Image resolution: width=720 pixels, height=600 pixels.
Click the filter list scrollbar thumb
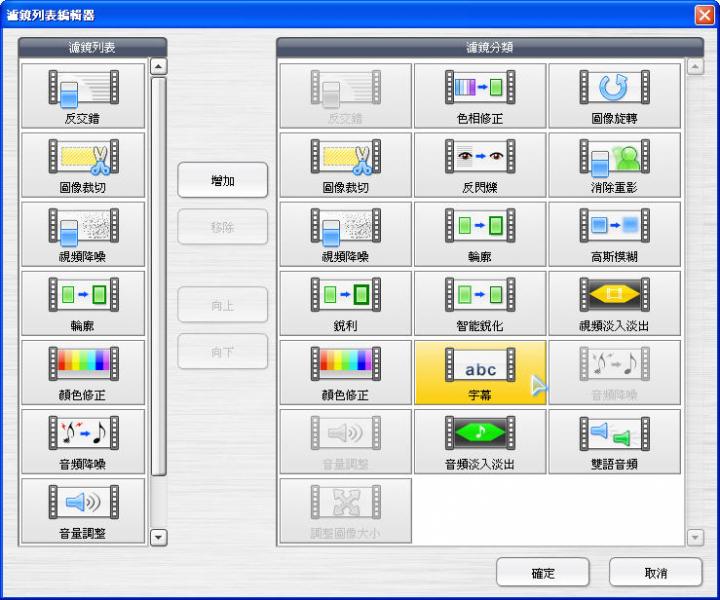coord(158,276)
